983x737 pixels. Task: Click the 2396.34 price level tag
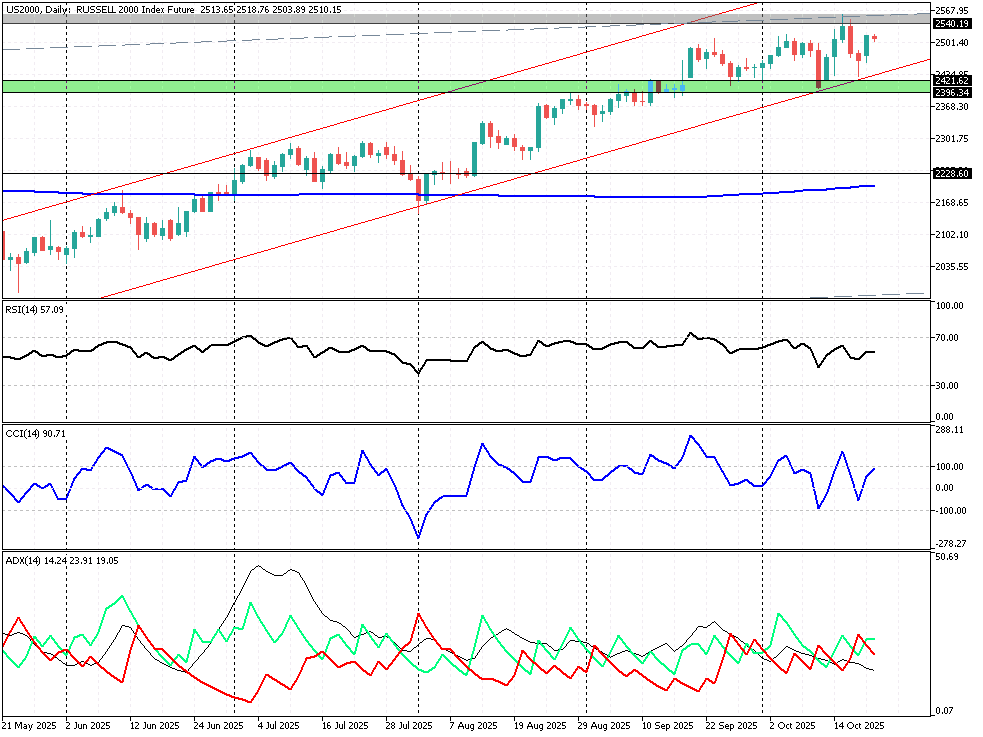point(953,92)
